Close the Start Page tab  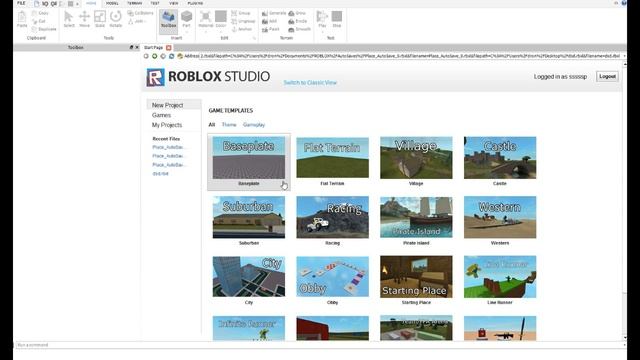pyautogui.click(x=169, y=48)
